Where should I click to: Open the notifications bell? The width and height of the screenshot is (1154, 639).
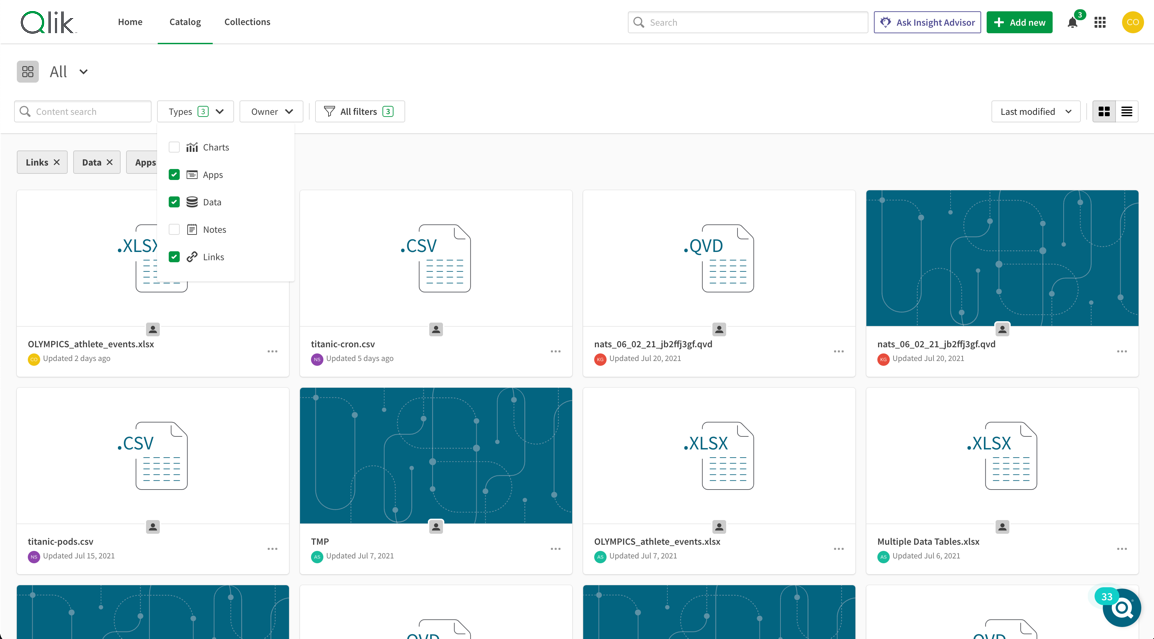coord(1072,22)
